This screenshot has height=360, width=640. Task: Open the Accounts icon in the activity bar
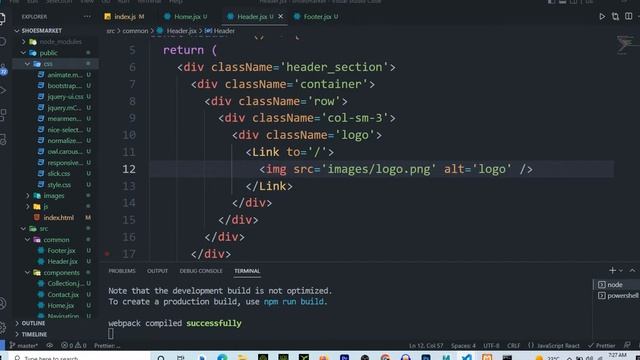2,303
